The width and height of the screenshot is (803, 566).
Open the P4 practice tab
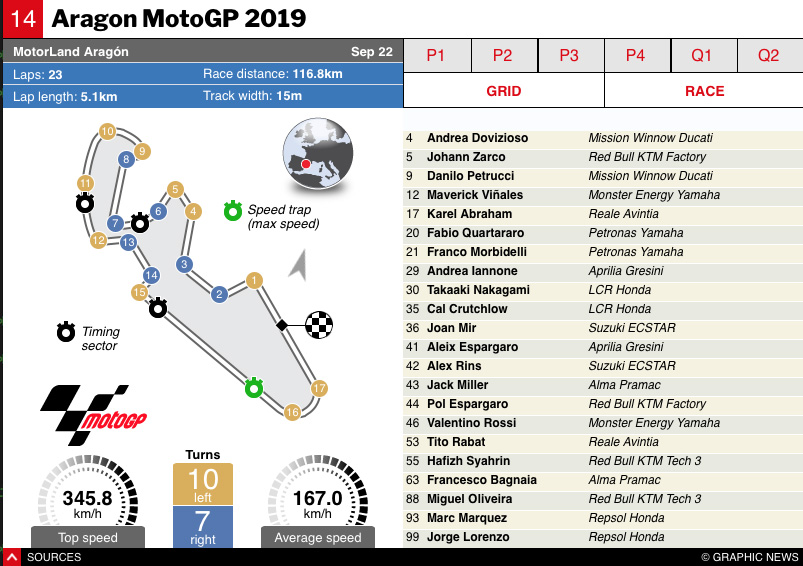click(x=635, y=56)
